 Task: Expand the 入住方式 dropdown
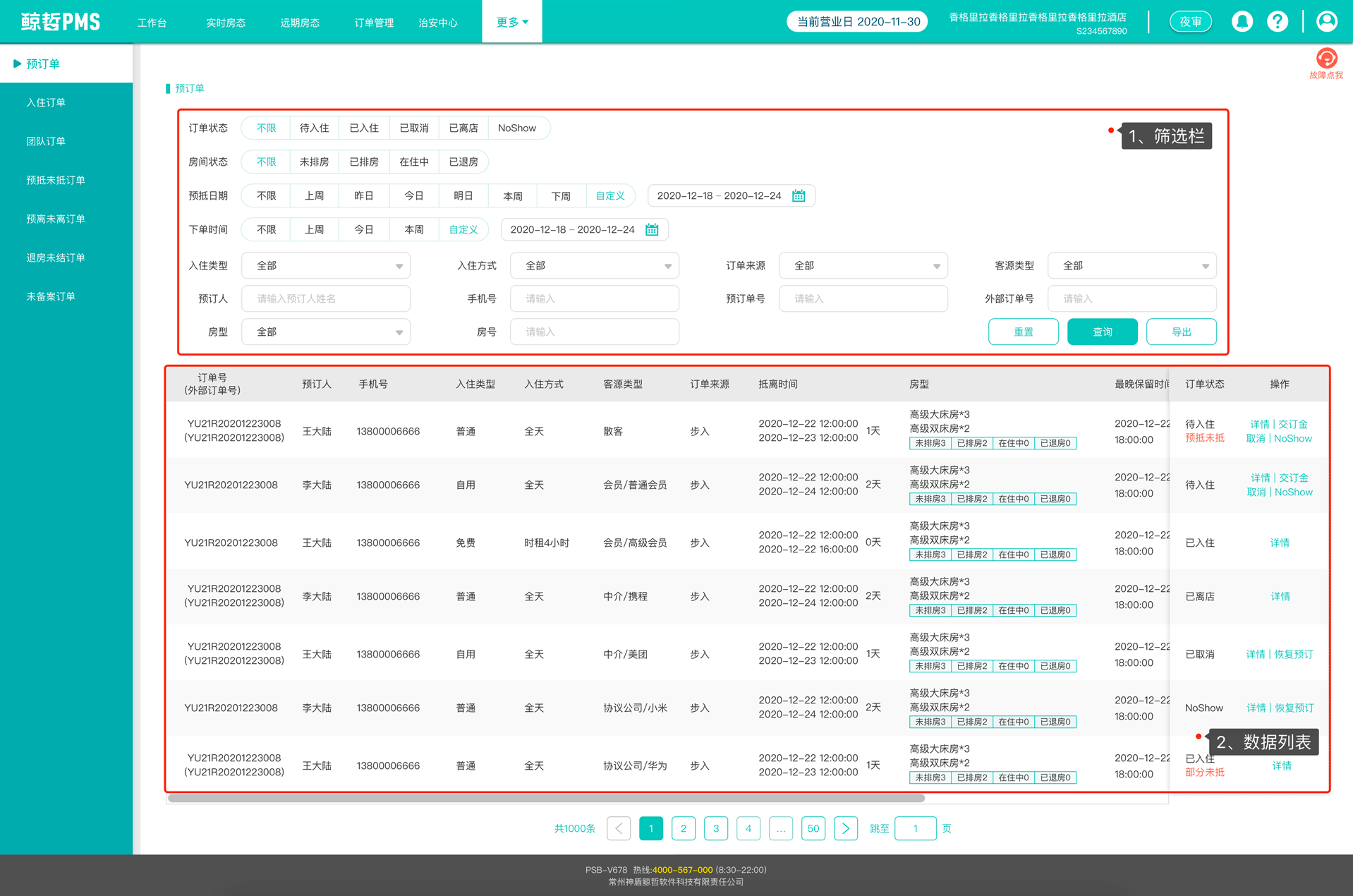coord(595,265)
